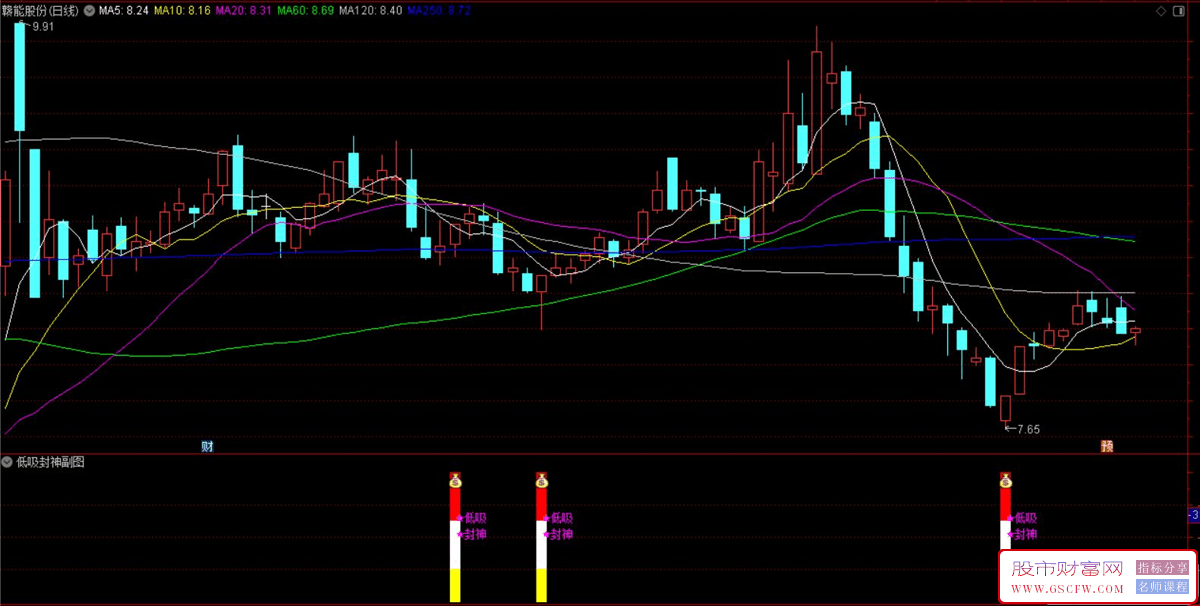Click the orange 预 marker near chart bottom
This screenshot has width=1200, height=606.
[1107, 445]
